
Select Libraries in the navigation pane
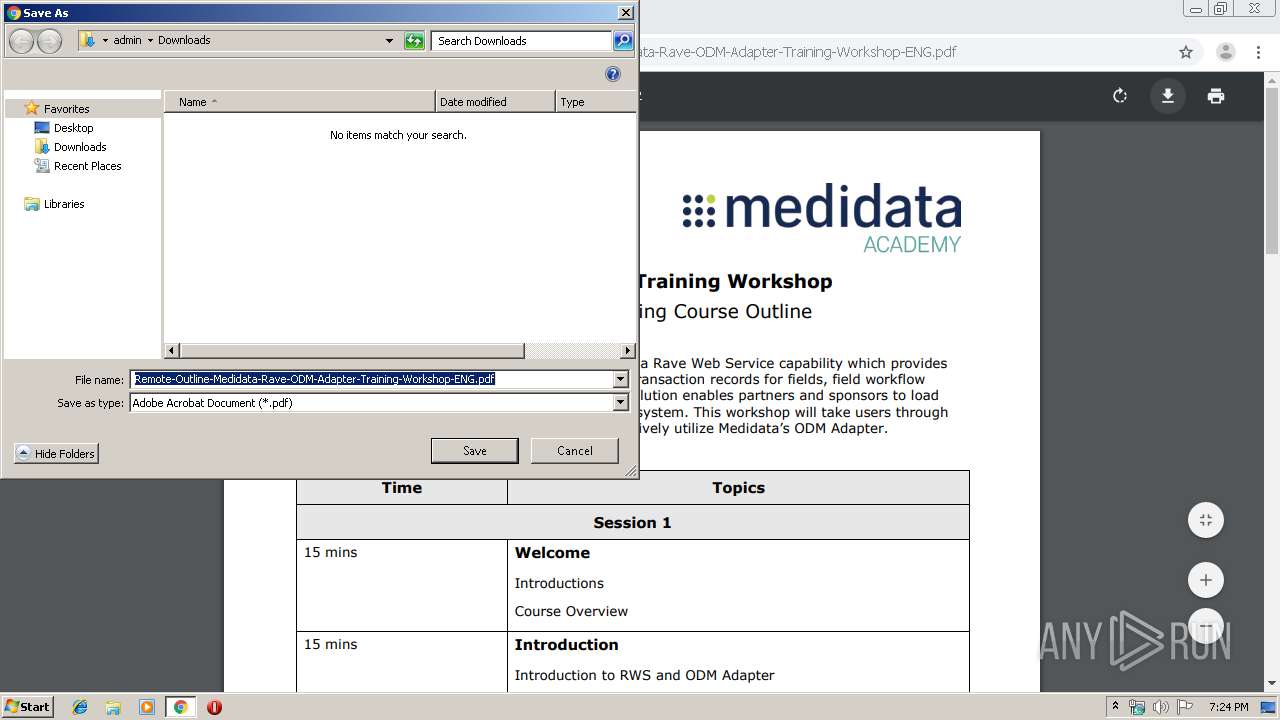coord(64,204)
